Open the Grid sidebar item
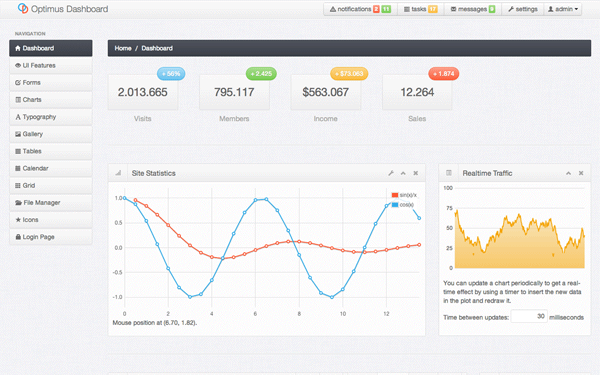 click(51, 186)
